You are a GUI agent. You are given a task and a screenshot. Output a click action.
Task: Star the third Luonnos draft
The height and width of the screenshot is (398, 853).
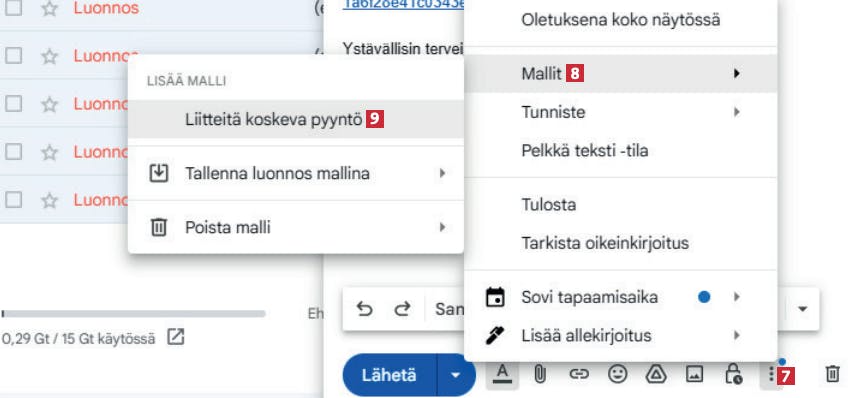pos(50,104)
